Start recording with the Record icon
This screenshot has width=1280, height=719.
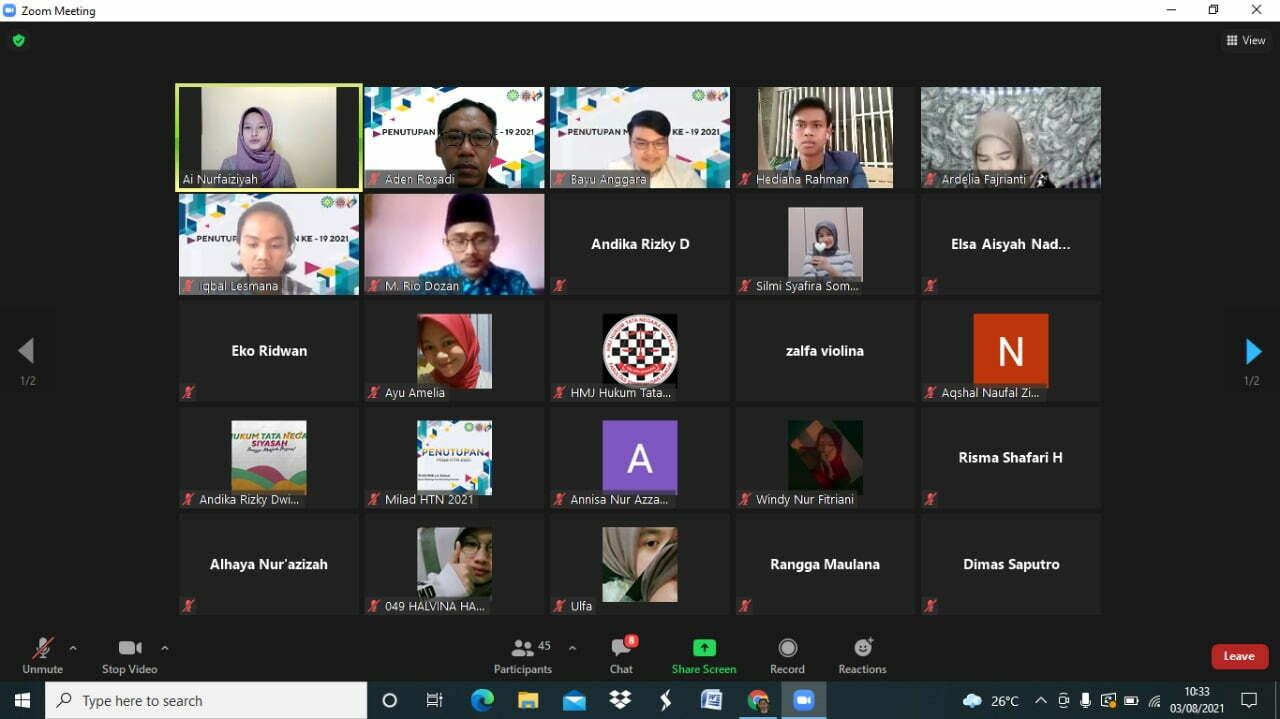[787, 648]
